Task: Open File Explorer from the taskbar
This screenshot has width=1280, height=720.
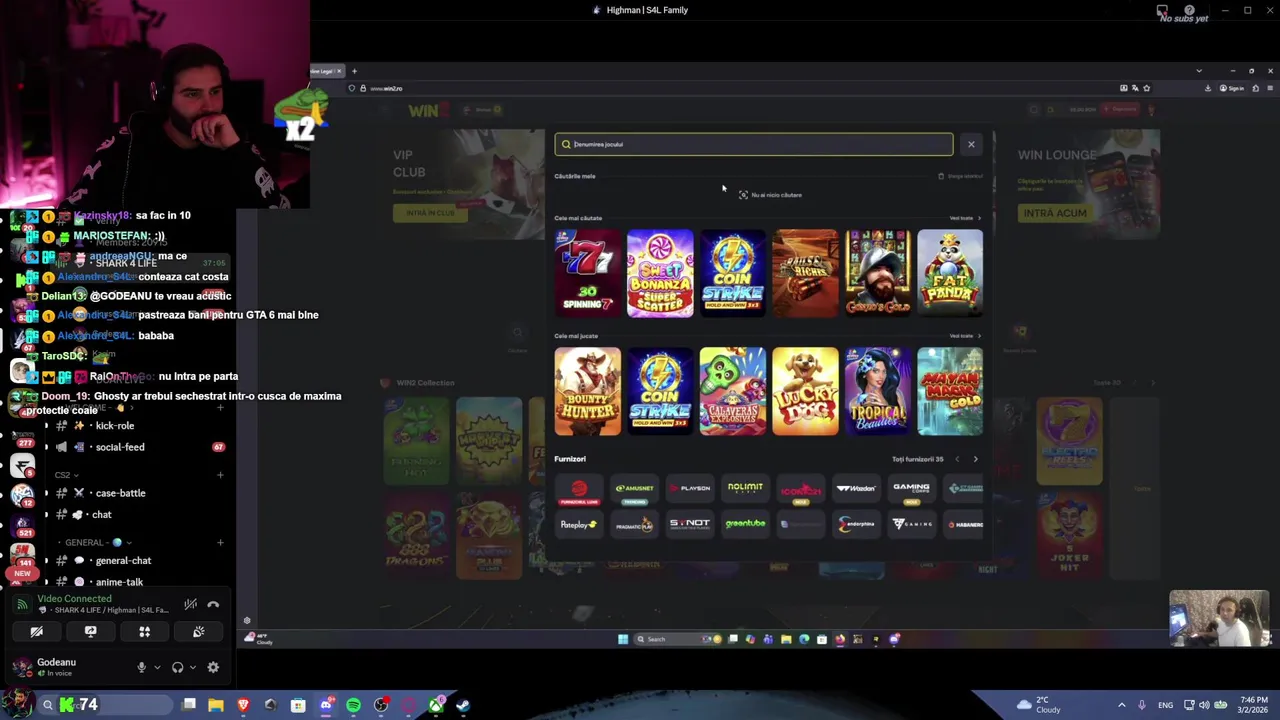Action: [x=215, y=705]
